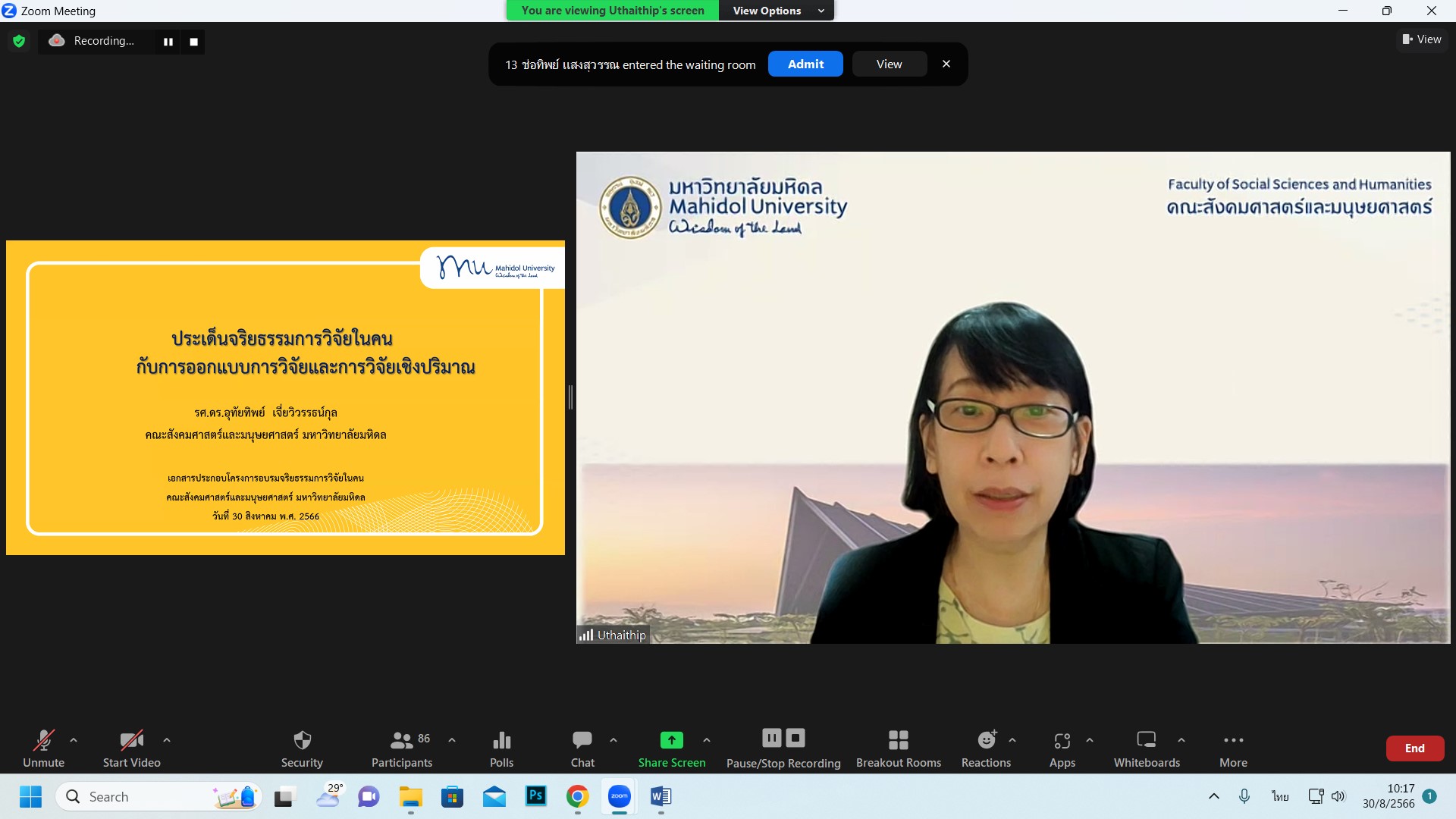The image size is (1456, 819).
Task: Dismiss the waiting room notification
Action: (946, 64)
